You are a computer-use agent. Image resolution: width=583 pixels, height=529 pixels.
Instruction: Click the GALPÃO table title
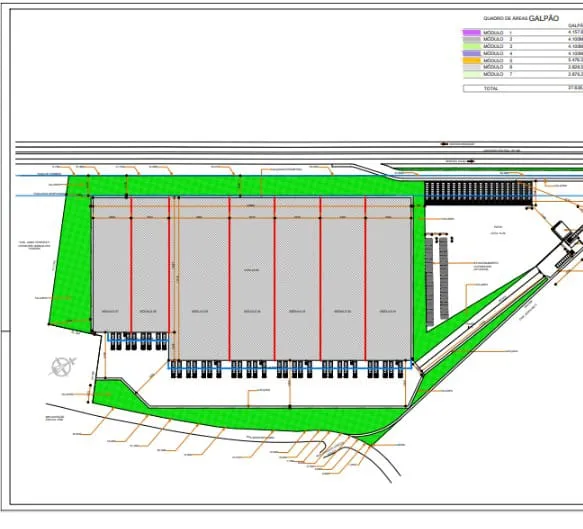[544, 18]
